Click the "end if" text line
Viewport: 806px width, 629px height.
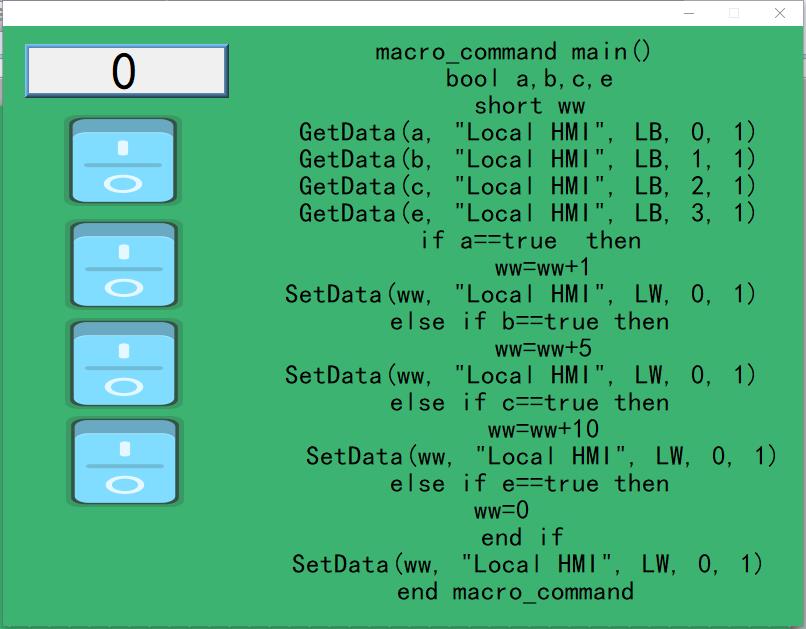point(522,538)
